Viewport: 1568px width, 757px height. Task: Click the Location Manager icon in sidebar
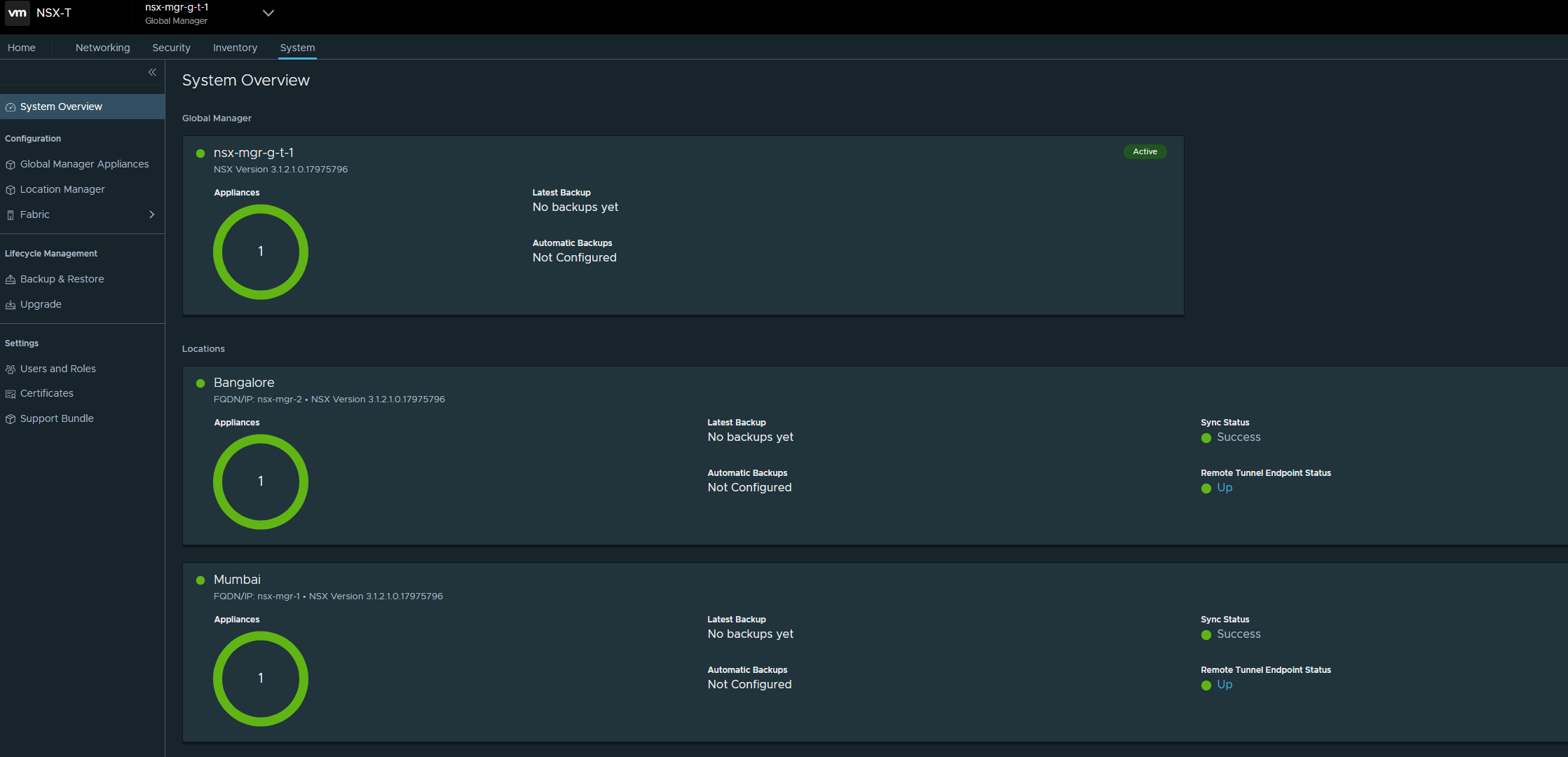pos(11,190)
